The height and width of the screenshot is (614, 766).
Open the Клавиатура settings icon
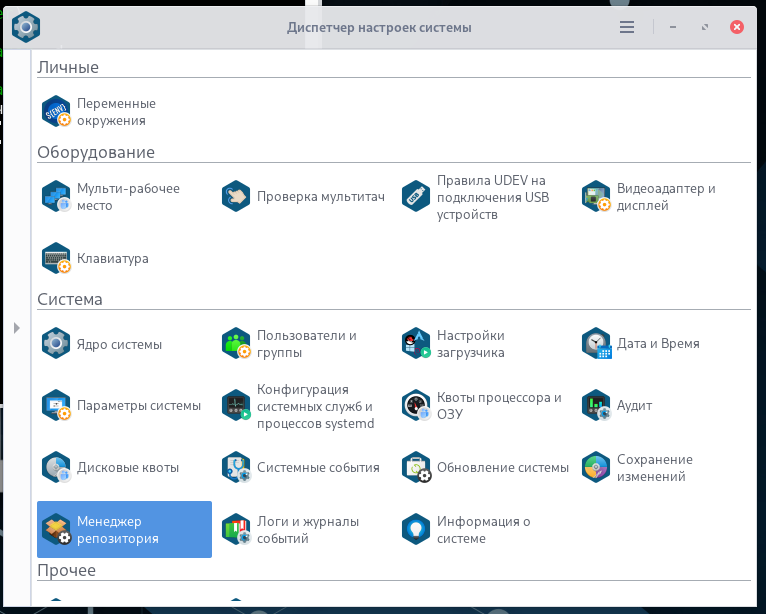click(x=56, y=258)
